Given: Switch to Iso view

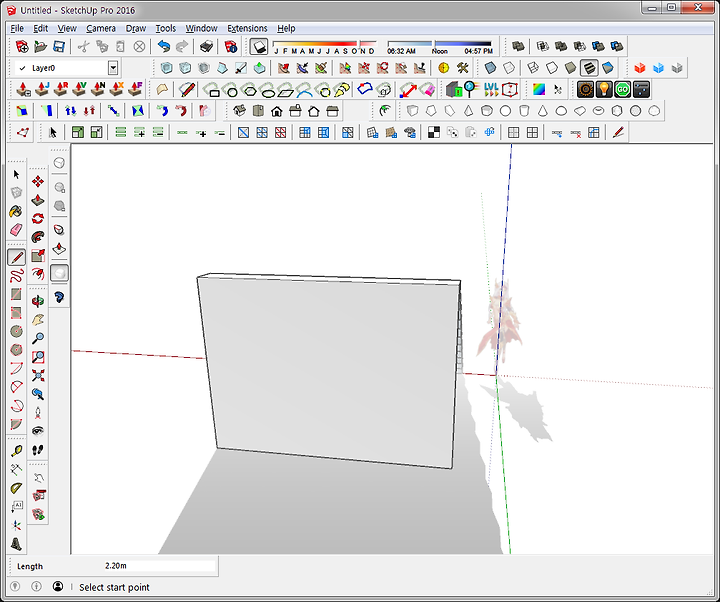Looking at the screenshot, I should (x=240, y=111).
